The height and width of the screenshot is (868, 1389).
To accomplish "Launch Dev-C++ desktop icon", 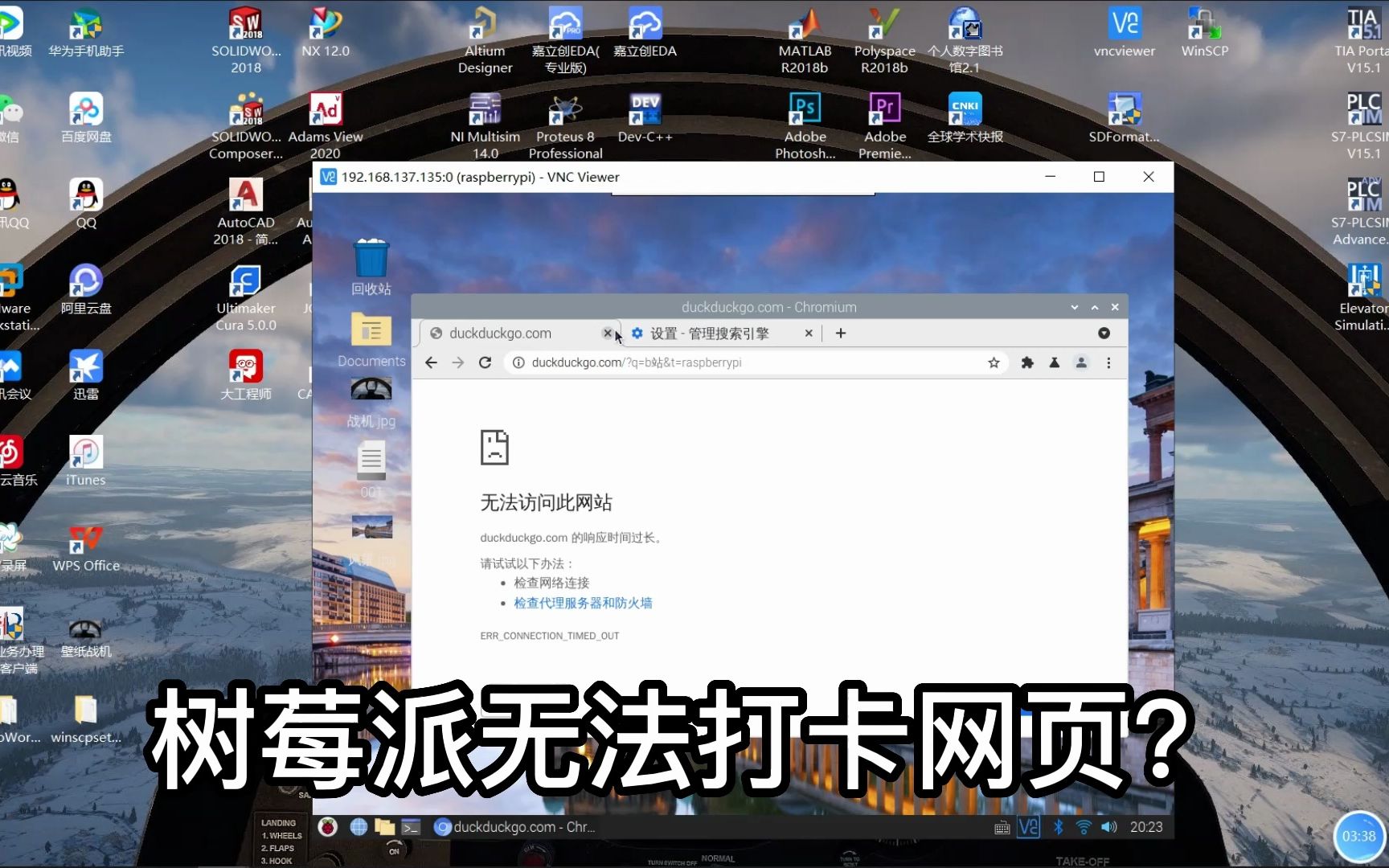I will 645,118.
